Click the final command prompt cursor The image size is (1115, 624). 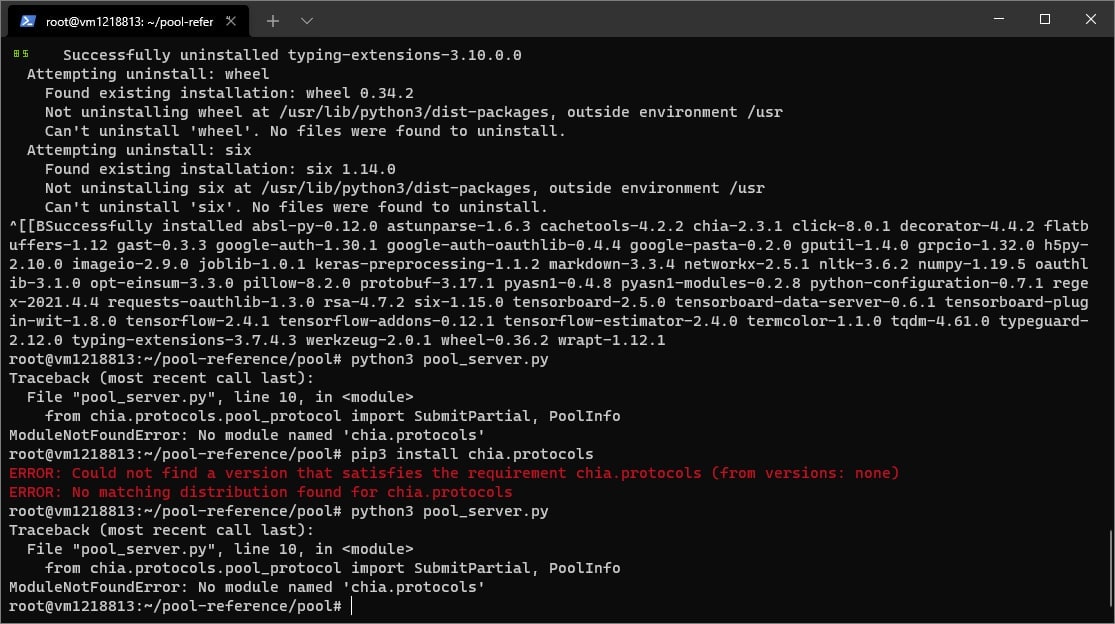point(351,606)
